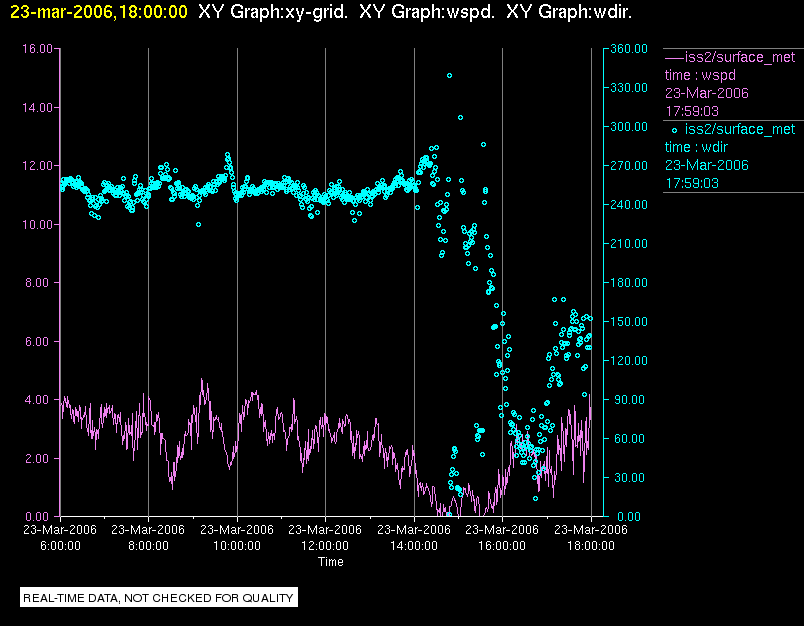Screen dimensions: 804x626
Task: Select the XY Graph:wspd title text
Action: tap(427, 12)
